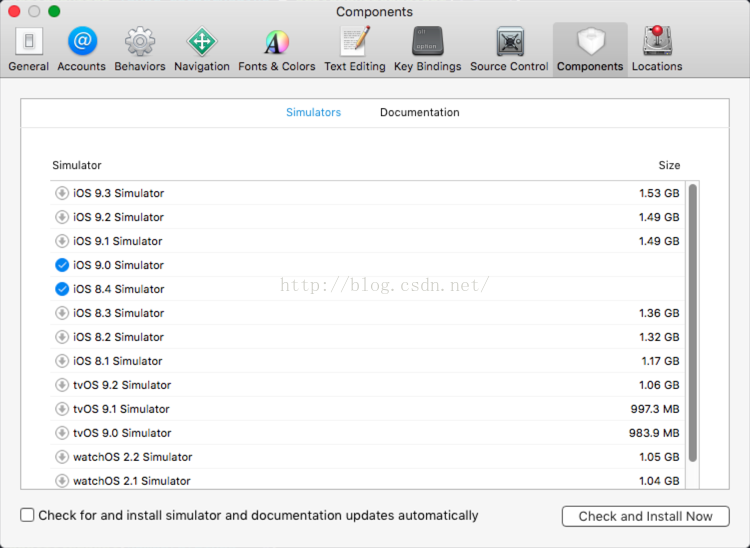The height and width of the screenshot is (548, 750).
Task: Click the 1.17 GB size value
Action: pos(660,361)
